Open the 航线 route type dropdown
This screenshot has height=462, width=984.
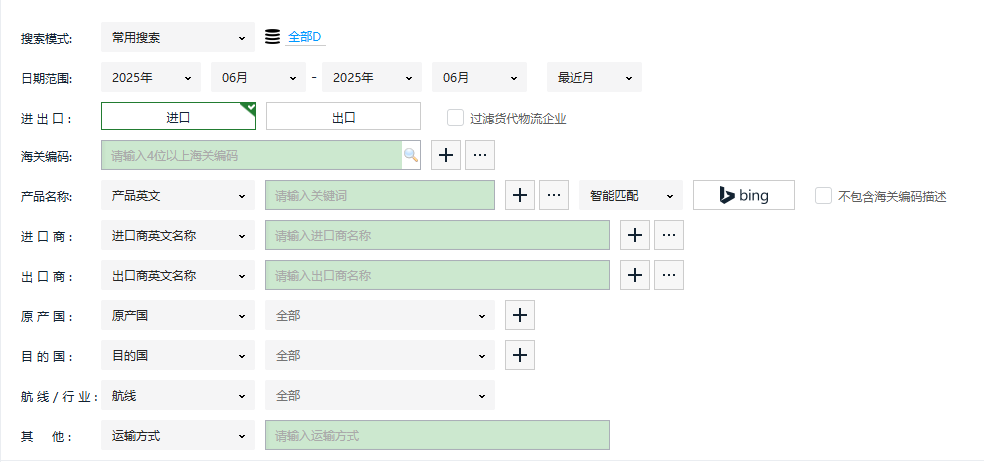[178, 395]
